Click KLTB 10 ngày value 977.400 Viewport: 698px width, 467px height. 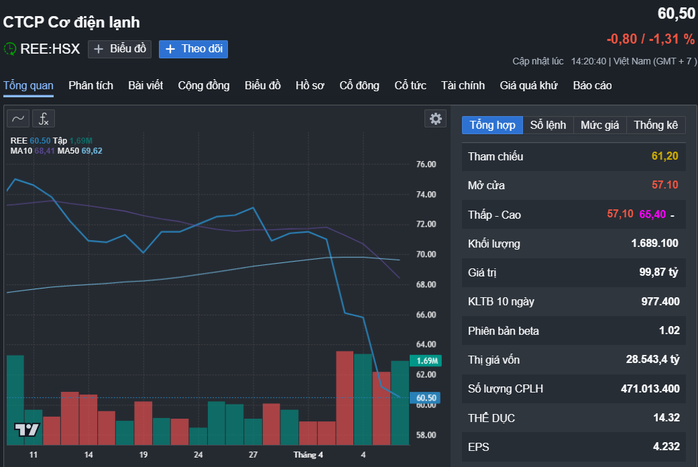tap(660, 302)
